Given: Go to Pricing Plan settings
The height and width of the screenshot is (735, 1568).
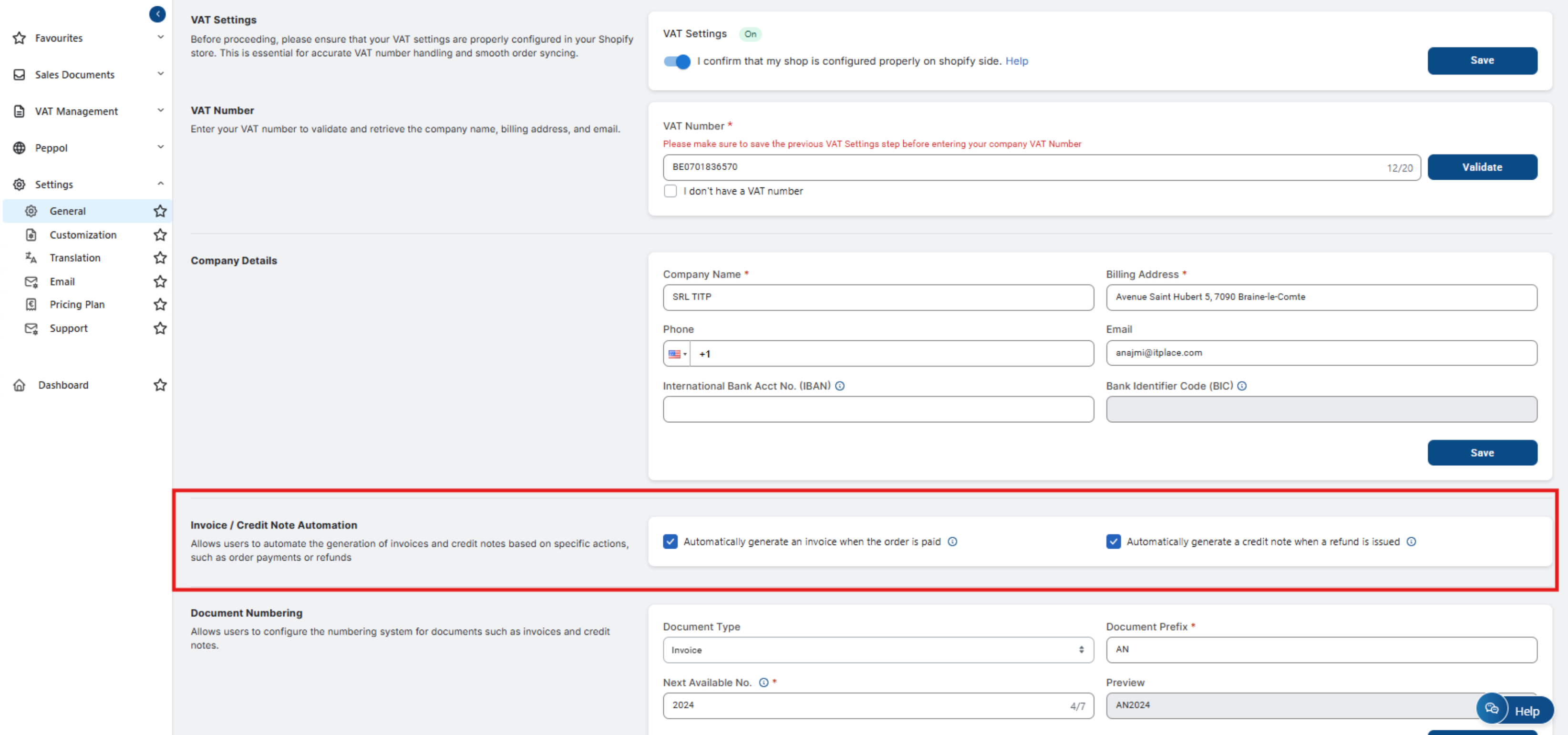Looking at the screenshot, I should pyautogui.click(x=77, y=305).
